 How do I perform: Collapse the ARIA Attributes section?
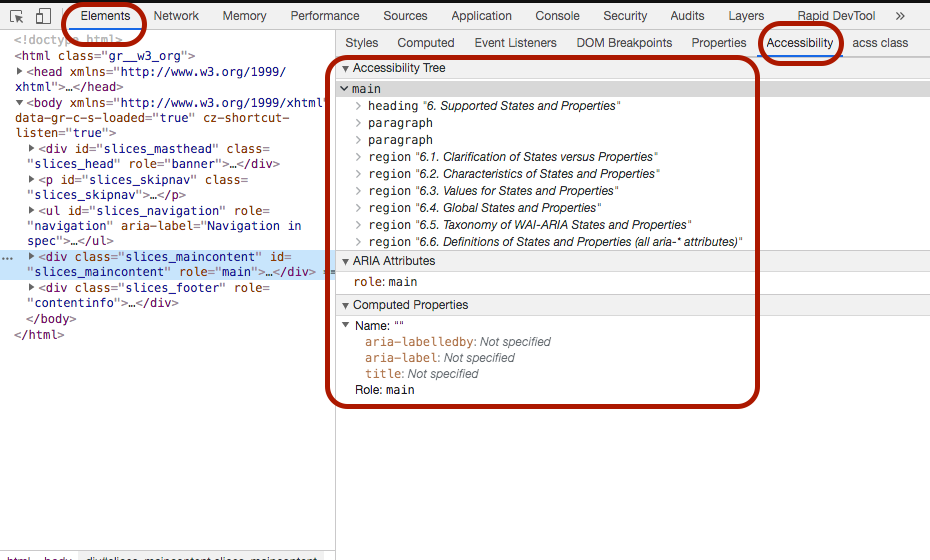[345, 262]
